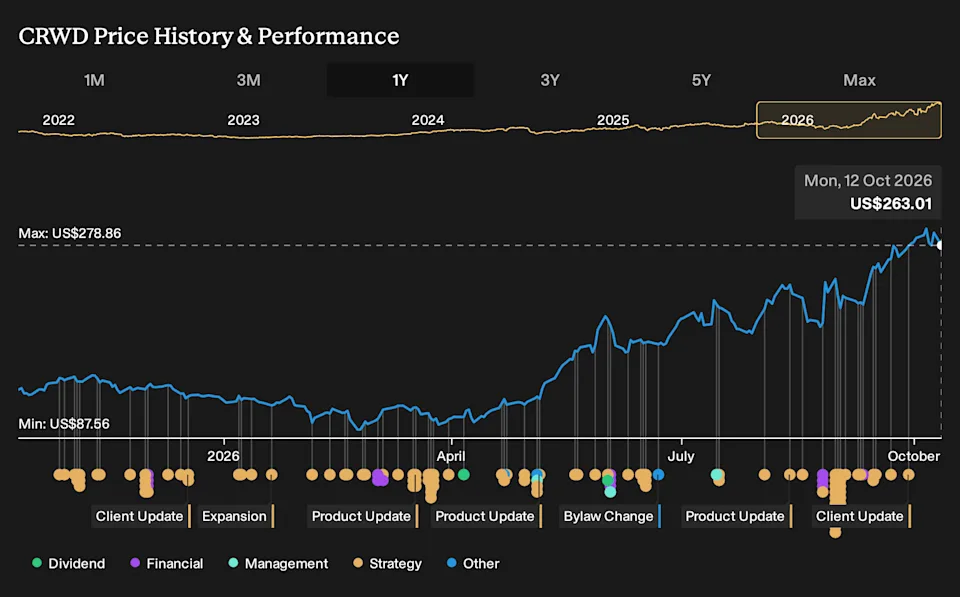Click the CRWD Price History & Performance title

[x=209, y=36]
